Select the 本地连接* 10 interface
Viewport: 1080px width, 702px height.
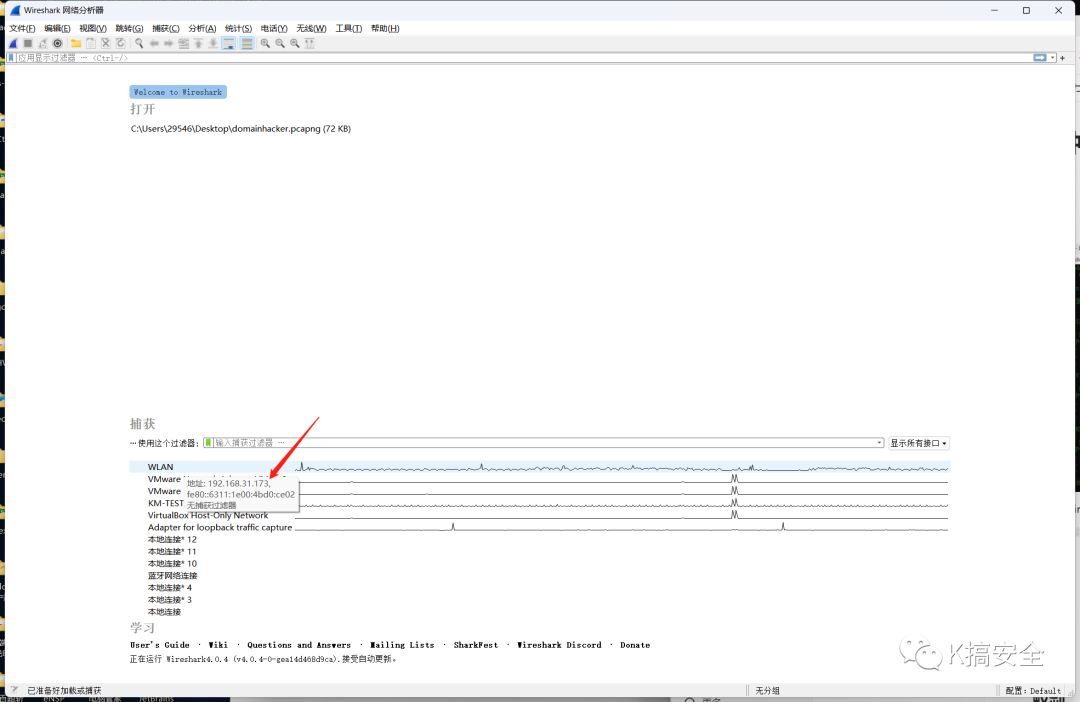[172, 564]
